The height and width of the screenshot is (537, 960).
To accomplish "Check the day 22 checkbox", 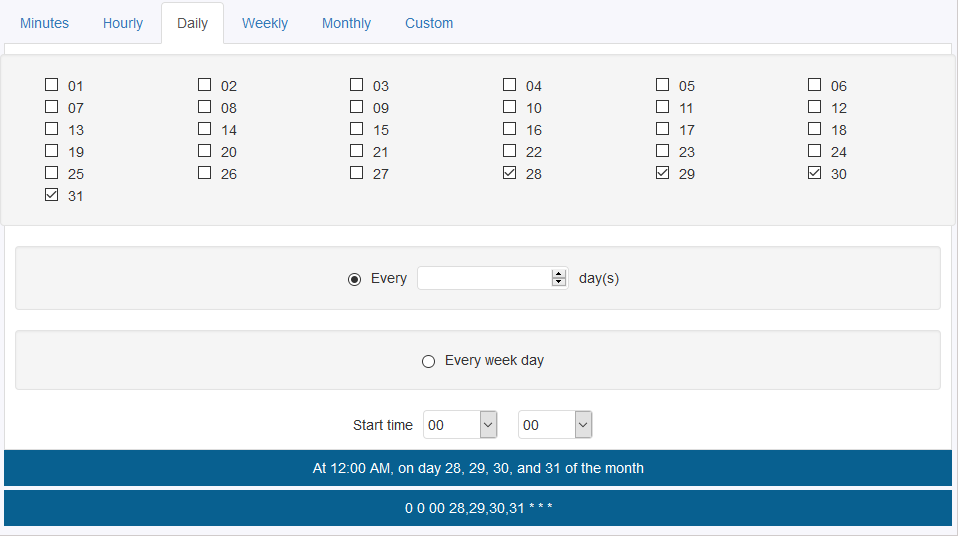I will (x=509, y=151).
